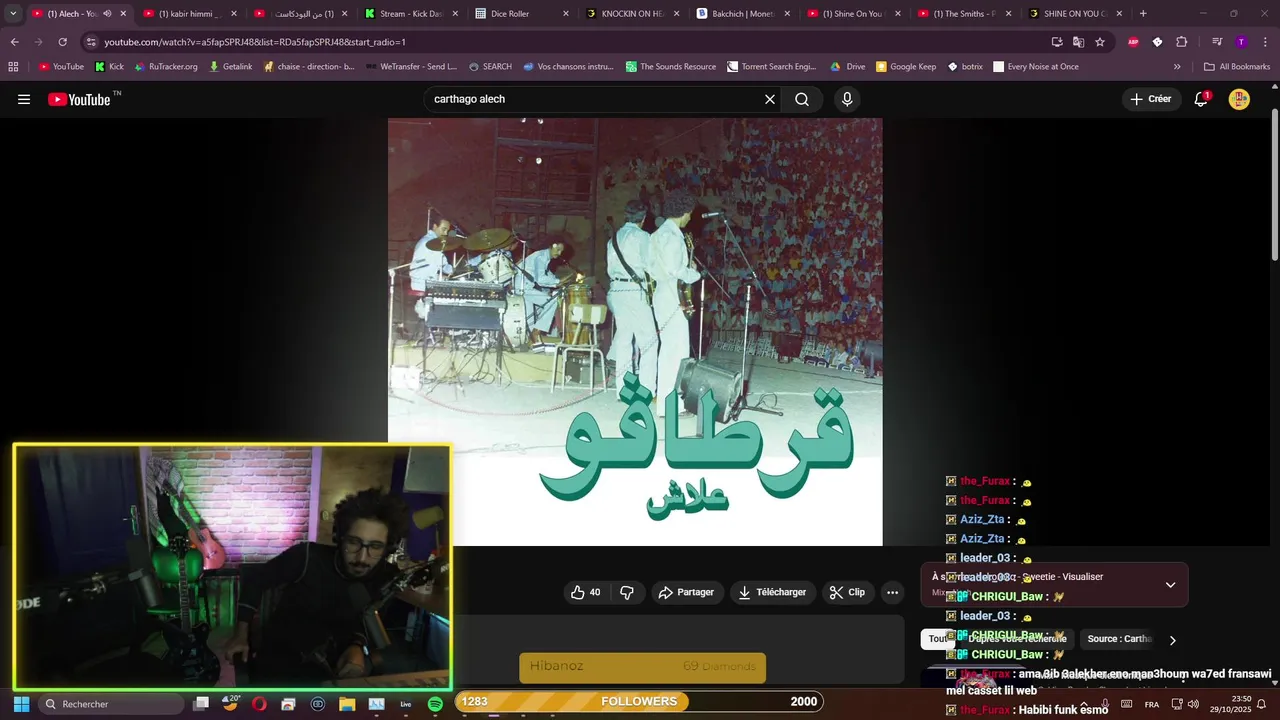Switch to the Bakchich tab
1280x720 pixels.
pyautogui.click(x=742, y=13)
